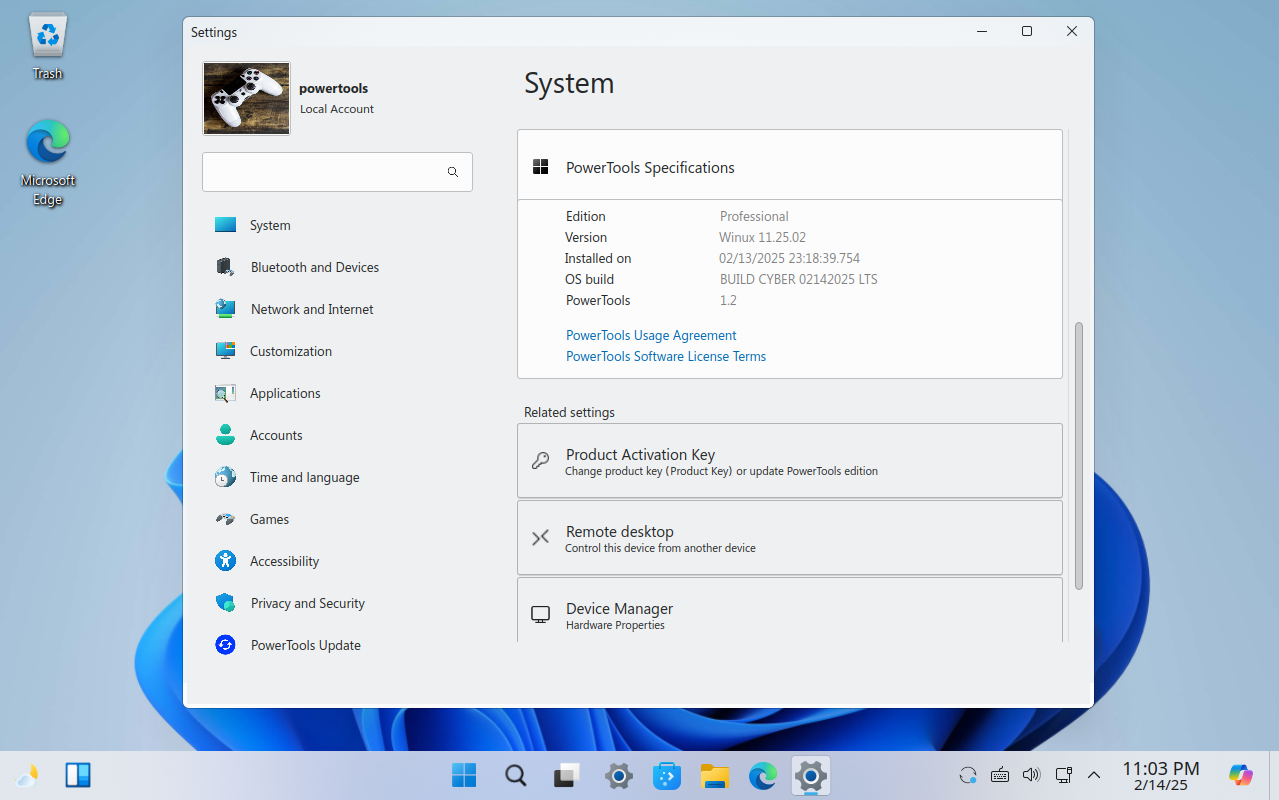Select PowerTools Update in sidebar
Image resolution: width=1279 pixels, height=800 pixels.
coord(337,645)
